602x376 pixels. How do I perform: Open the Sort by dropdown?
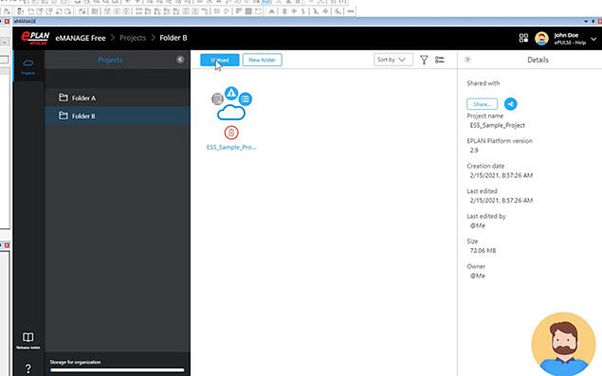pyautogui.click(x=393, y=60)
